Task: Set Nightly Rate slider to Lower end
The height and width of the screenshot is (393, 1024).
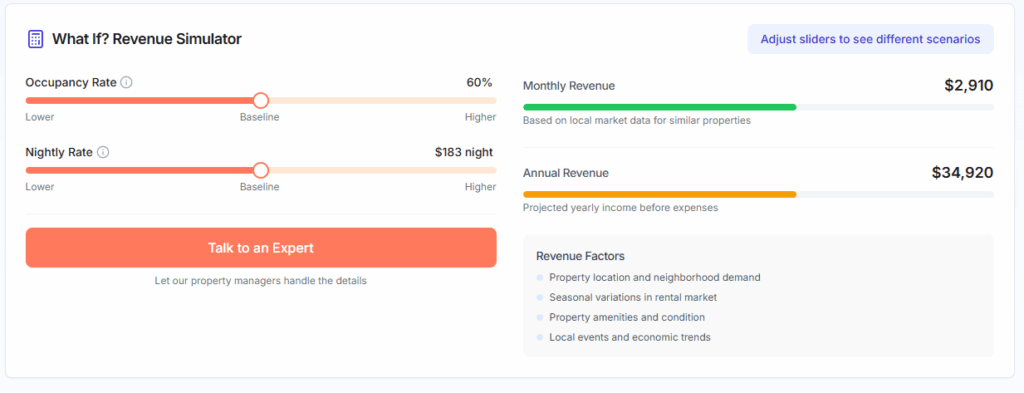Action: [27, 170]
